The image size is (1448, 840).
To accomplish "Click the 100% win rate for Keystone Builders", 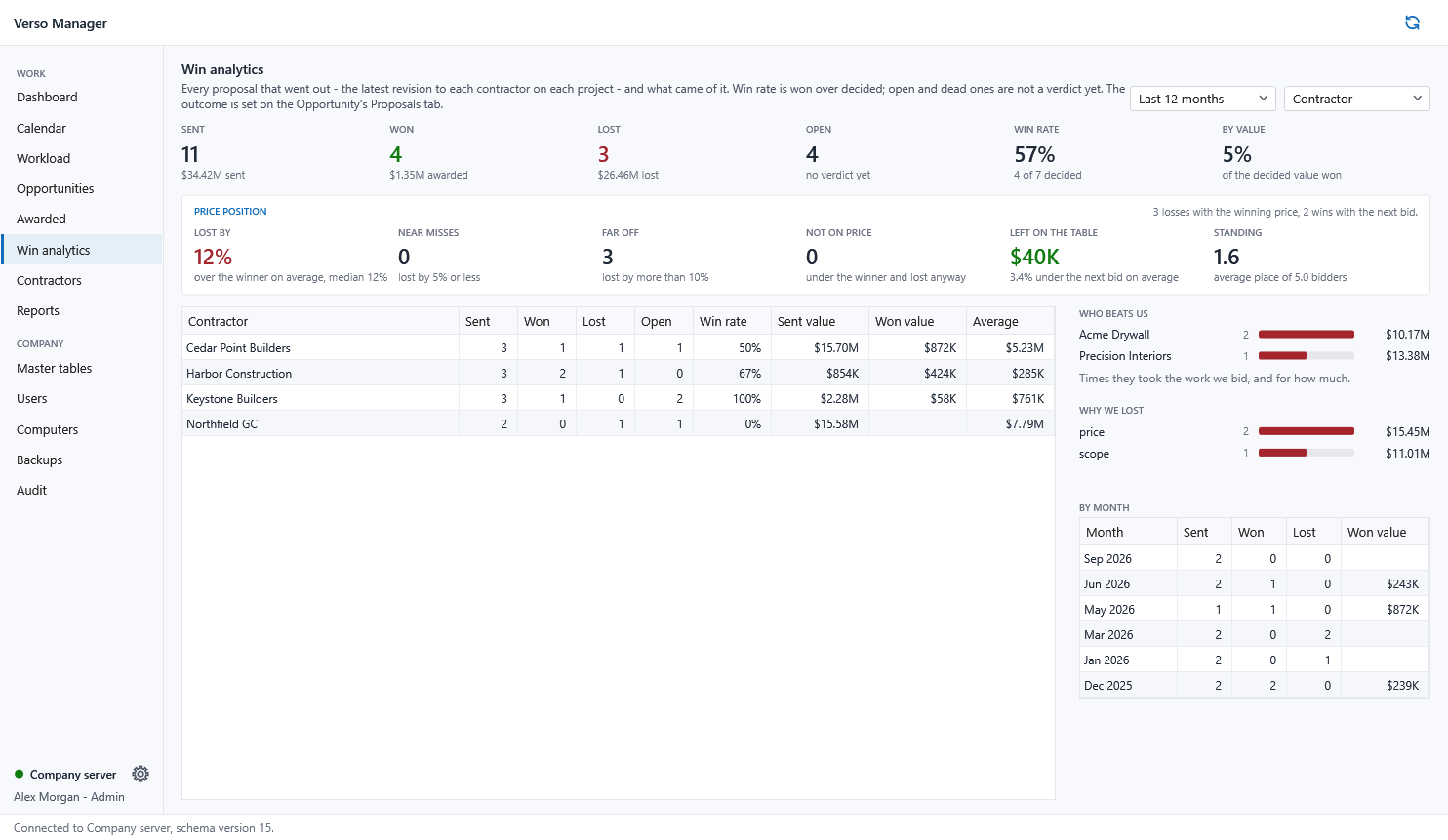I will [746, 398].
